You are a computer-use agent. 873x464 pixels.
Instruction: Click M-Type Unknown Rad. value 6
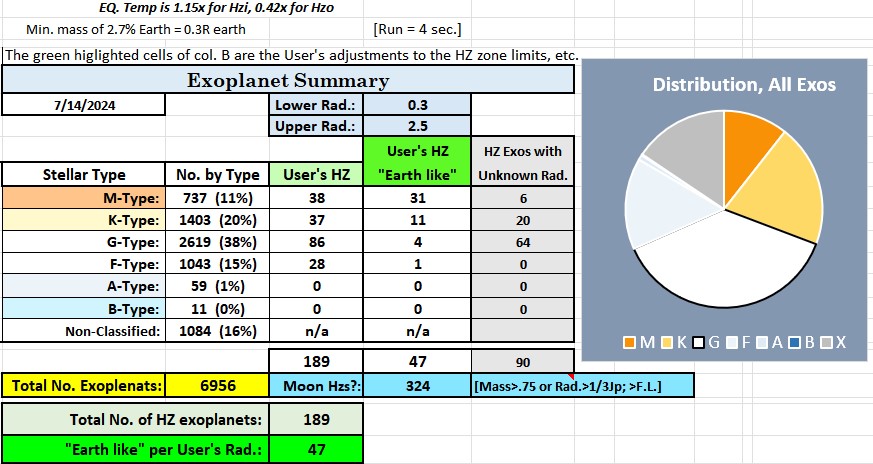[x=523, y=198]
